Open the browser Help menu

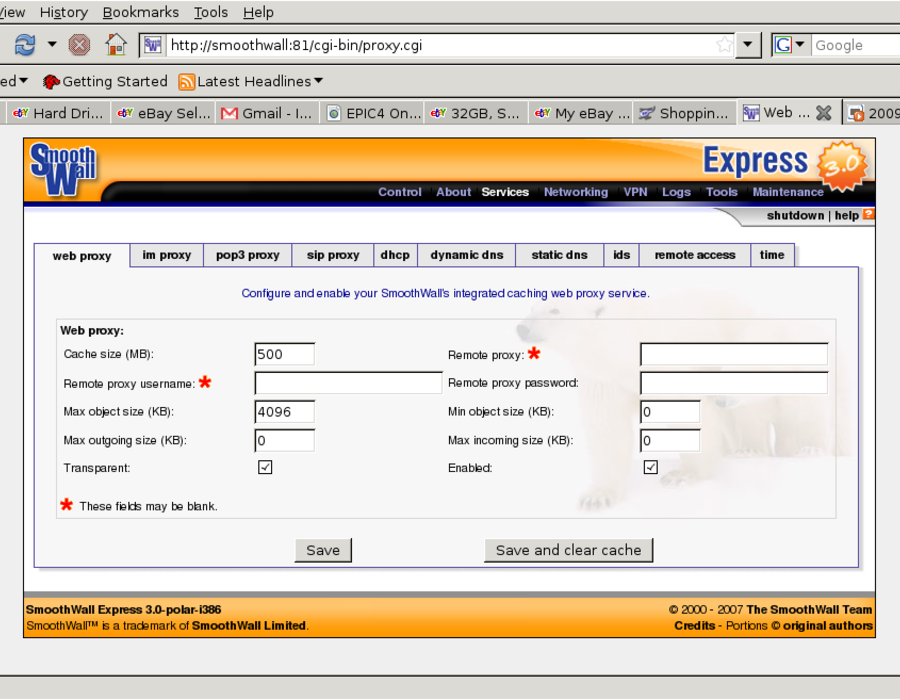[x=258, y=12]
